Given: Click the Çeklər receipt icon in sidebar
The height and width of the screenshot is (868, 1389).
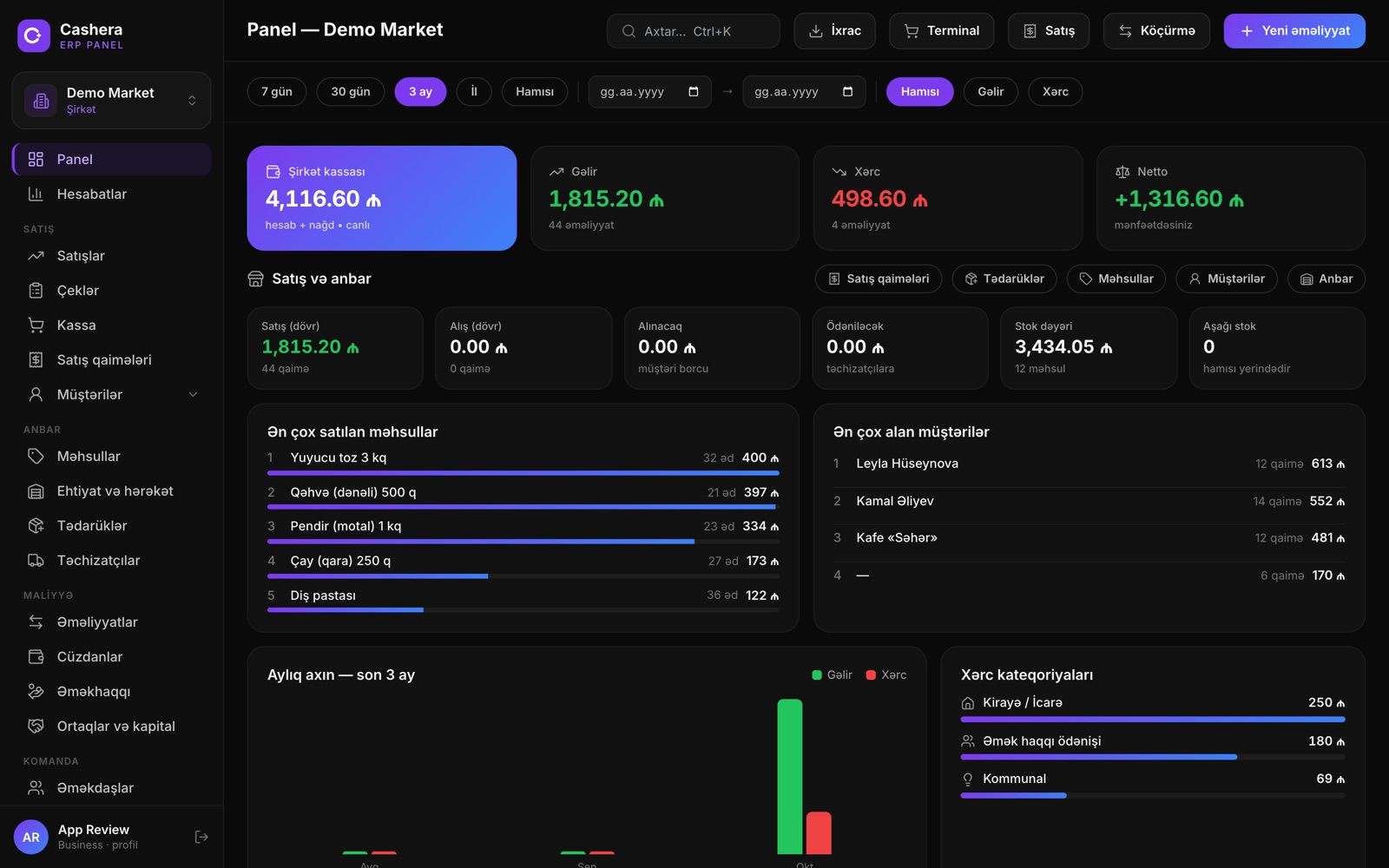Looking at the screenshot, I should tap(36, 290).
